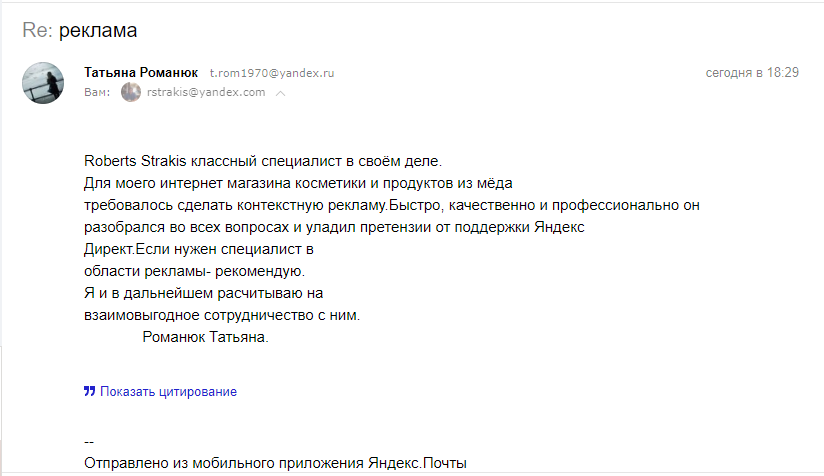Open Татьяна Романюк's round sender avatar
824x476 pixels.
tap(43, 83)
